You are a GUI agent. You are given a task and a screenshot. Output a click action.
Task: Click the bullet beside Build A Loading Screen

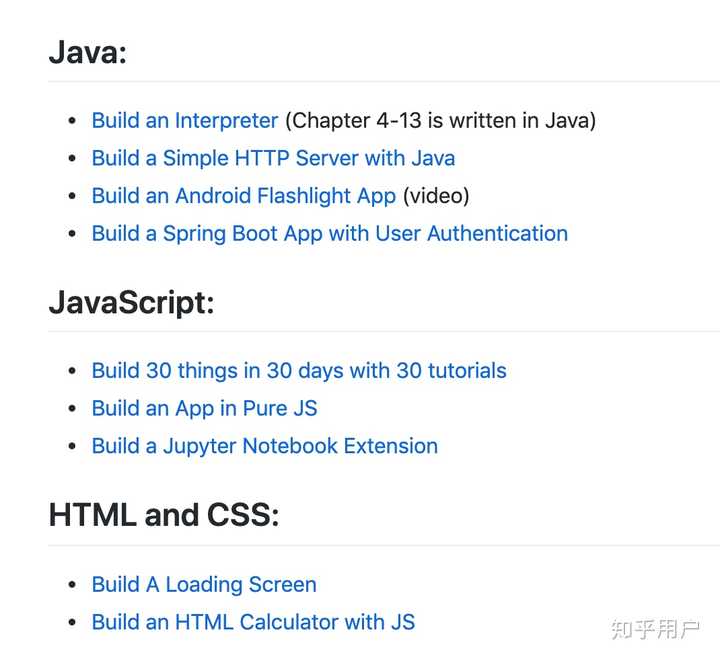point(71,585)
